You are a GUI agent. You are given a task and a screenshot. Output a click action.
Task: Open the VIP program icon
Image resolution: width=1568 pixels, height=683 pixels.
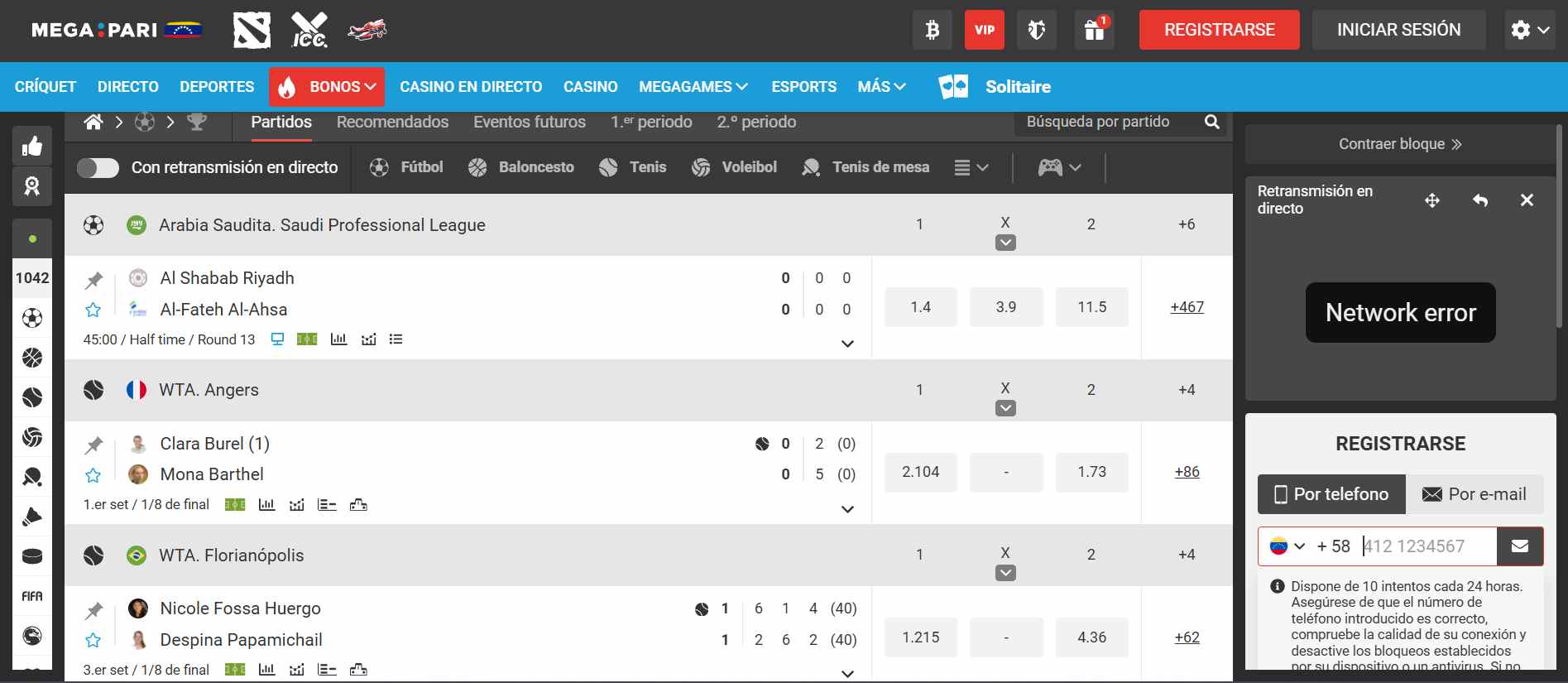(x=985, y=30)
